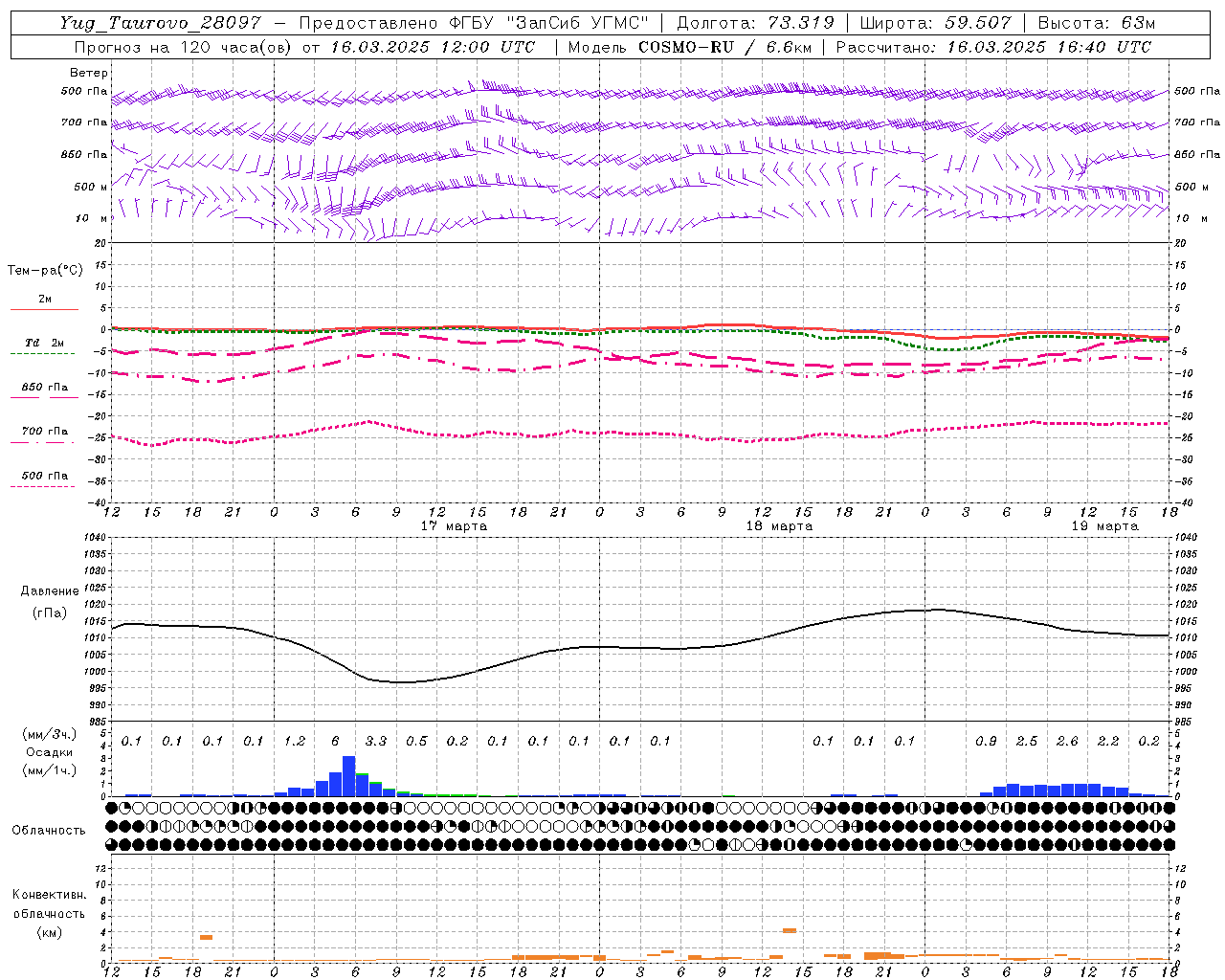Click the 2.2 precipitation value
The height and width of the screenshot is (980, 1225).
(1108, 742)
